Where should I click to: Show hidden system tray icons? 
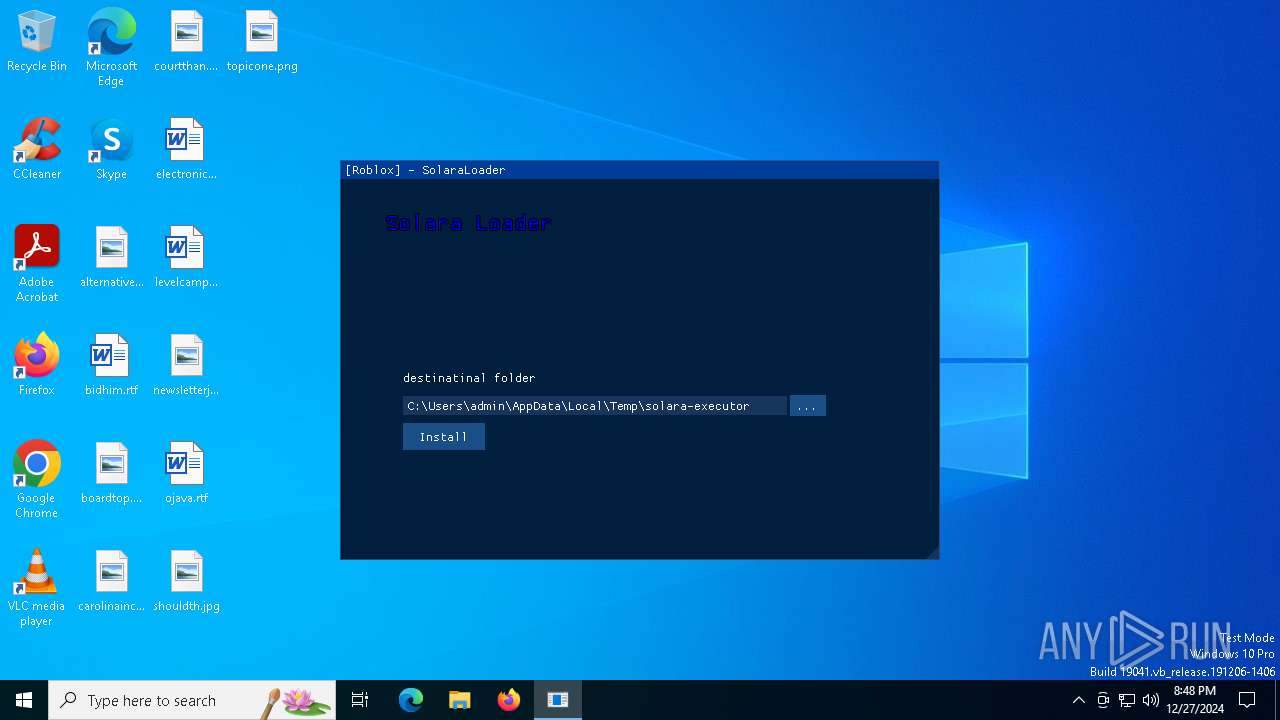[x=1078, y=700]
